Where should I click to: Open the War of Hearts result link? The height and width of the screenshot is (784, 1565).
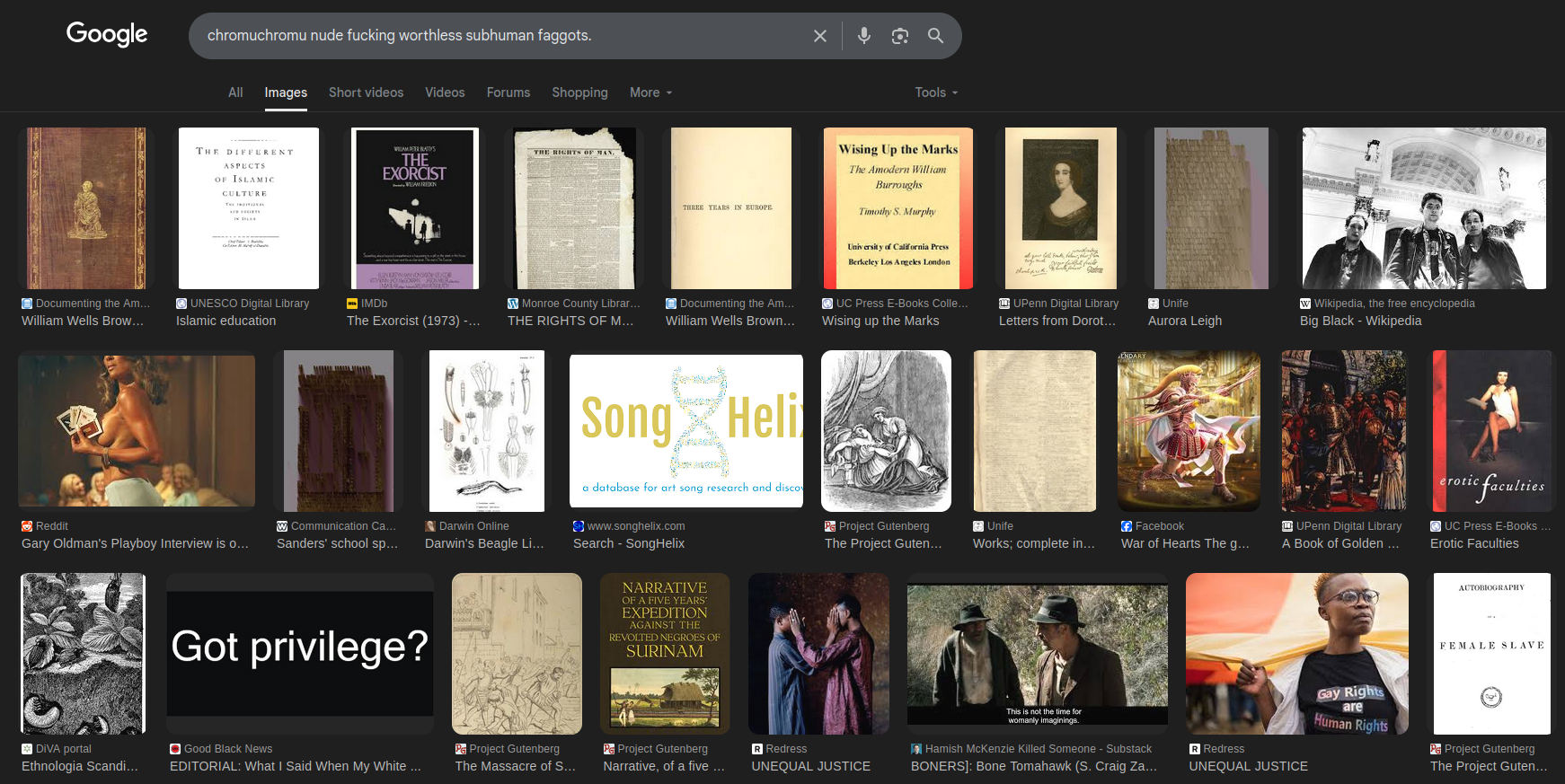pyautogui.click(x=1185, y=543)
